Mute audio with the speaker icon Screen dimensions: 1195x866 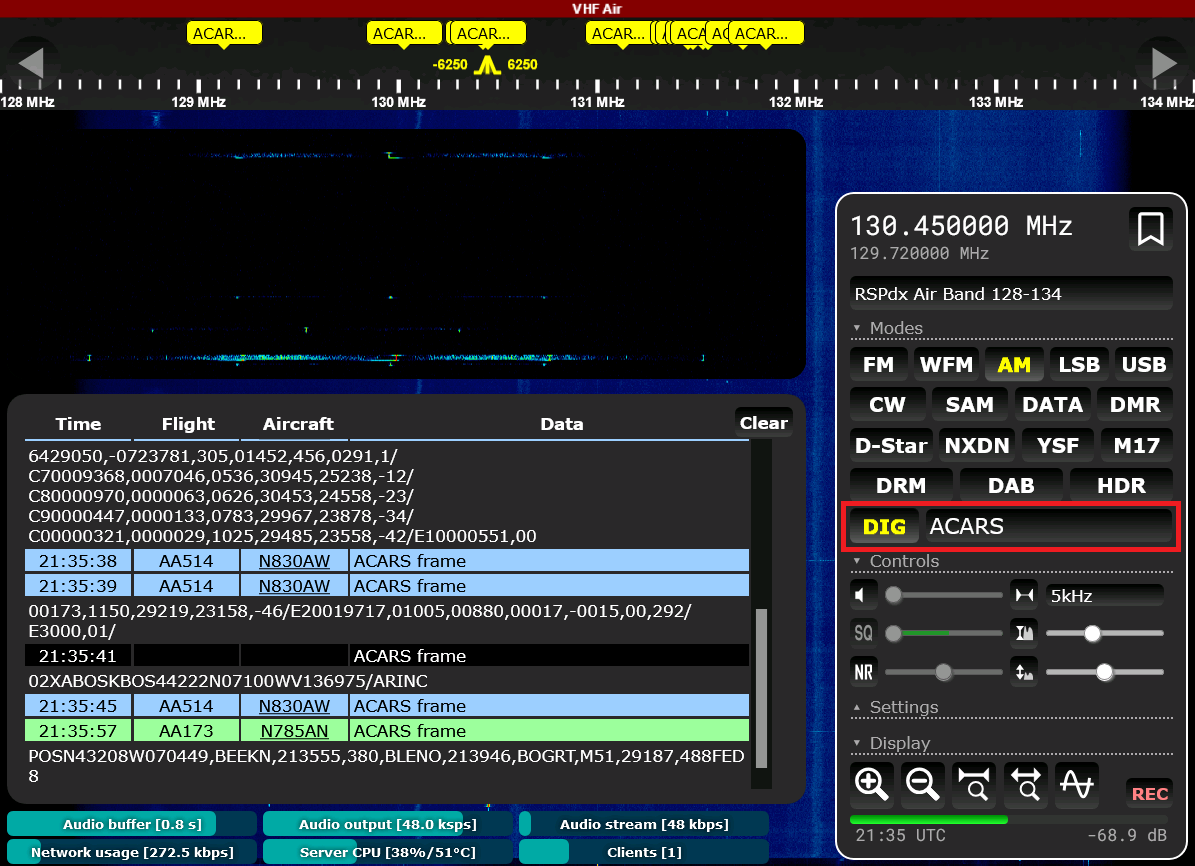[x=863, y=596]
